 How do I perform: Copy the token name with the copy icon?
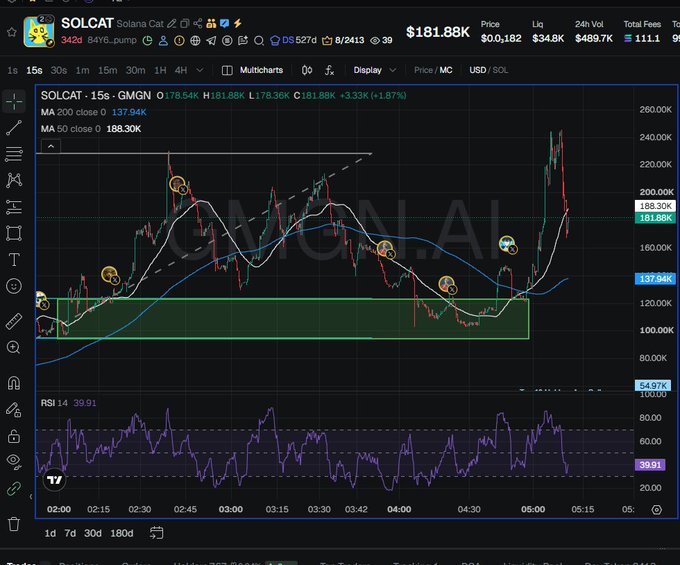click(185, 23)
